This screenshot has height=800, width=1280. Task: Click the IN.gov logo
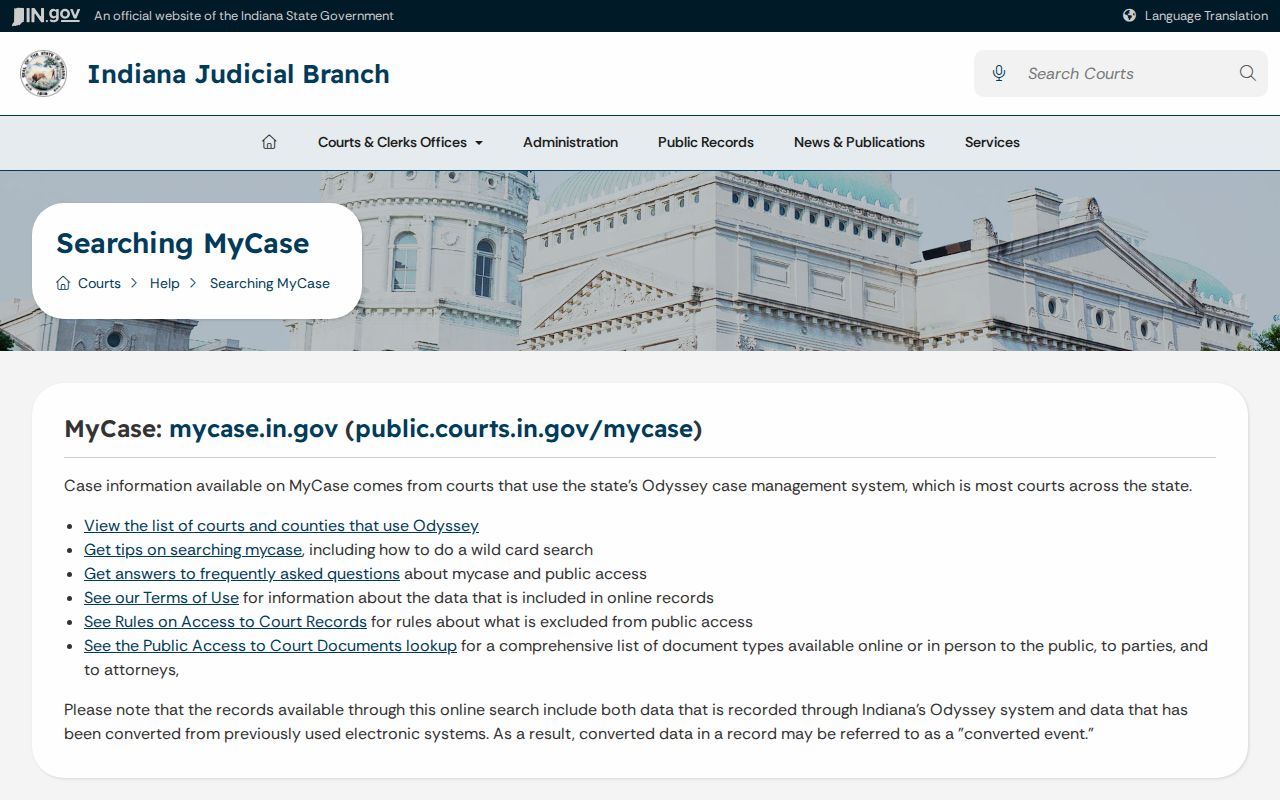pyautogui.click(x=46, y=15)
